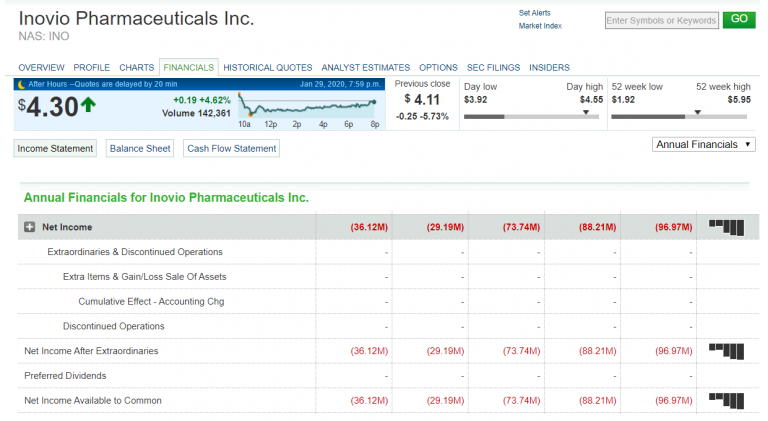Viewport: 768px width, 421px height.
Task: Click the Enter Symbols or Keywords field
Action: pos(662,20)
